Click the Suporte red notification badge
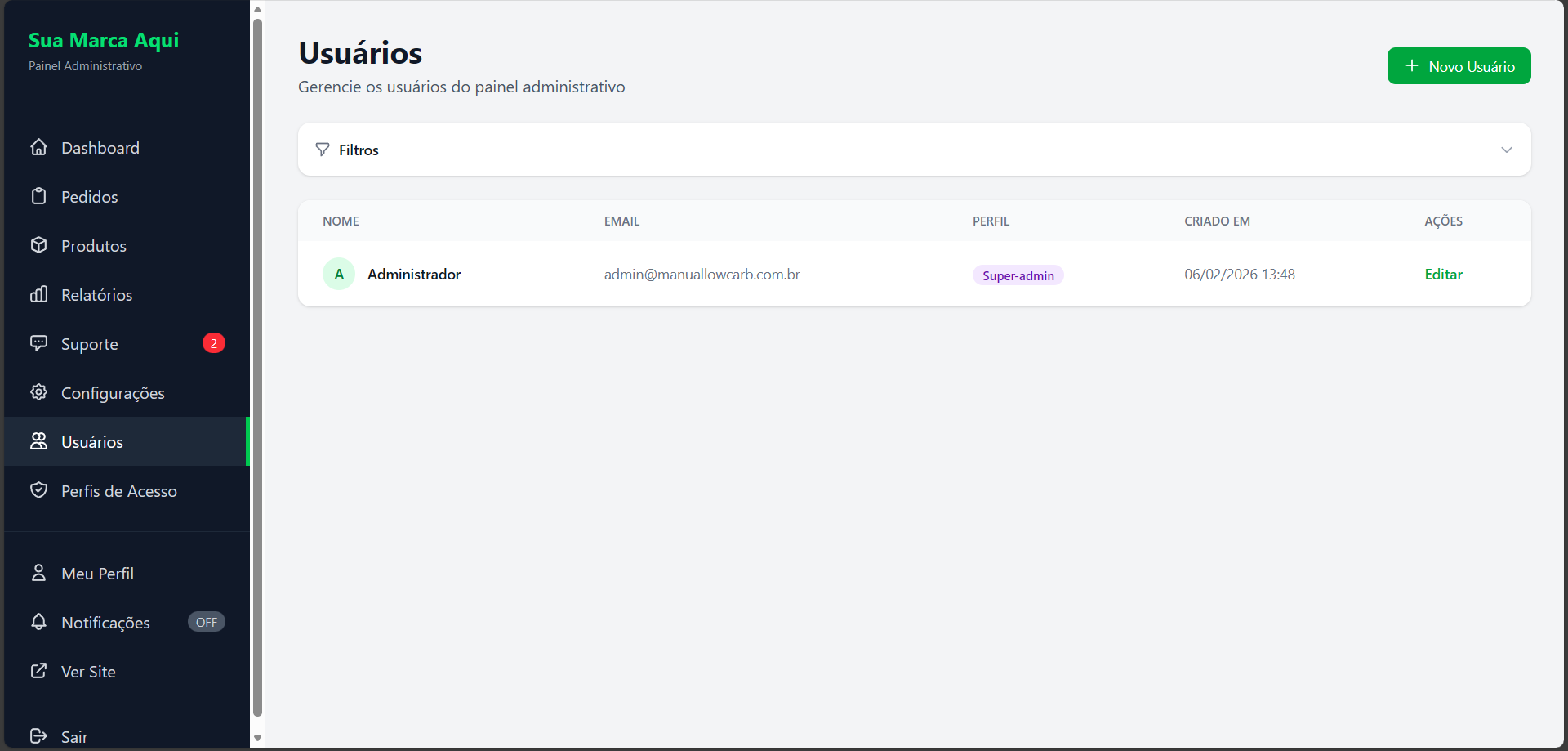Viewport: 1568px width, 751px height. pos(214,343)
